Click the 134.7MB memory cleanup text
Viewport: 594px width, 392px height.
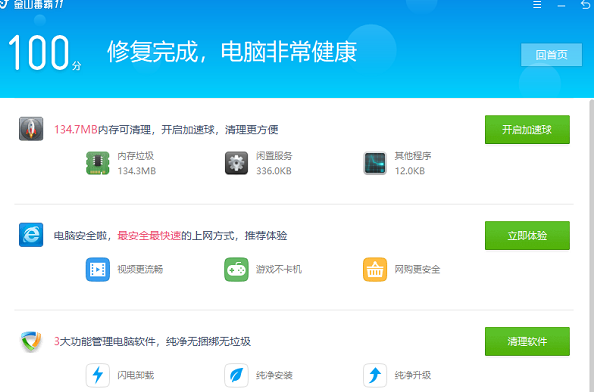point(166,130)
